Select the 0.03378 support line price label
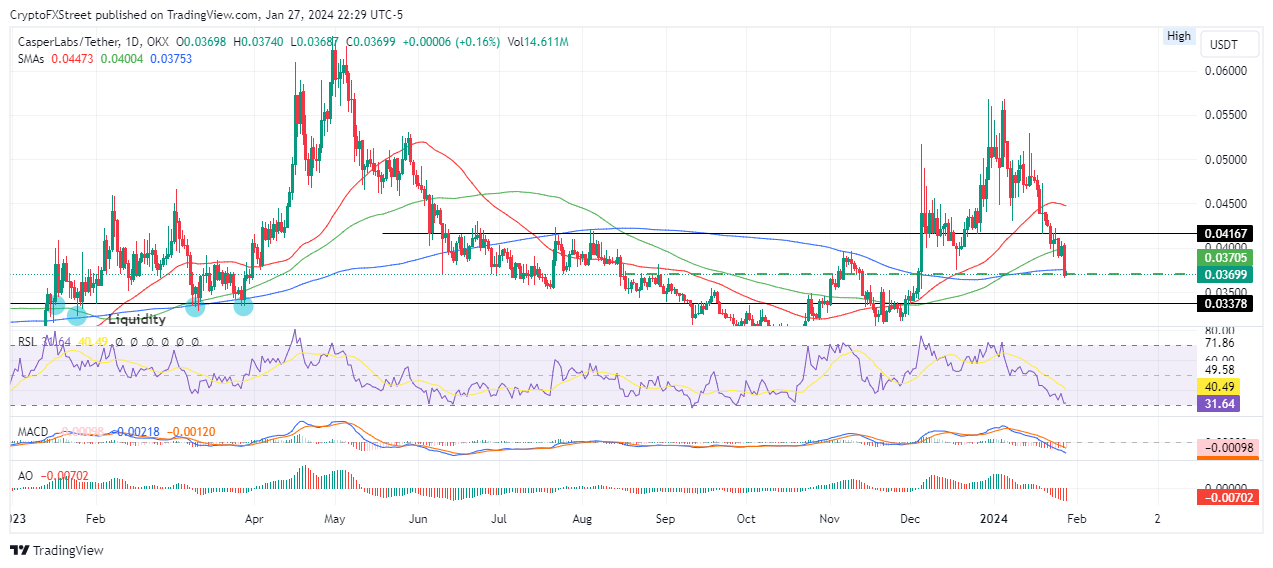 (x=1226, y=303)
